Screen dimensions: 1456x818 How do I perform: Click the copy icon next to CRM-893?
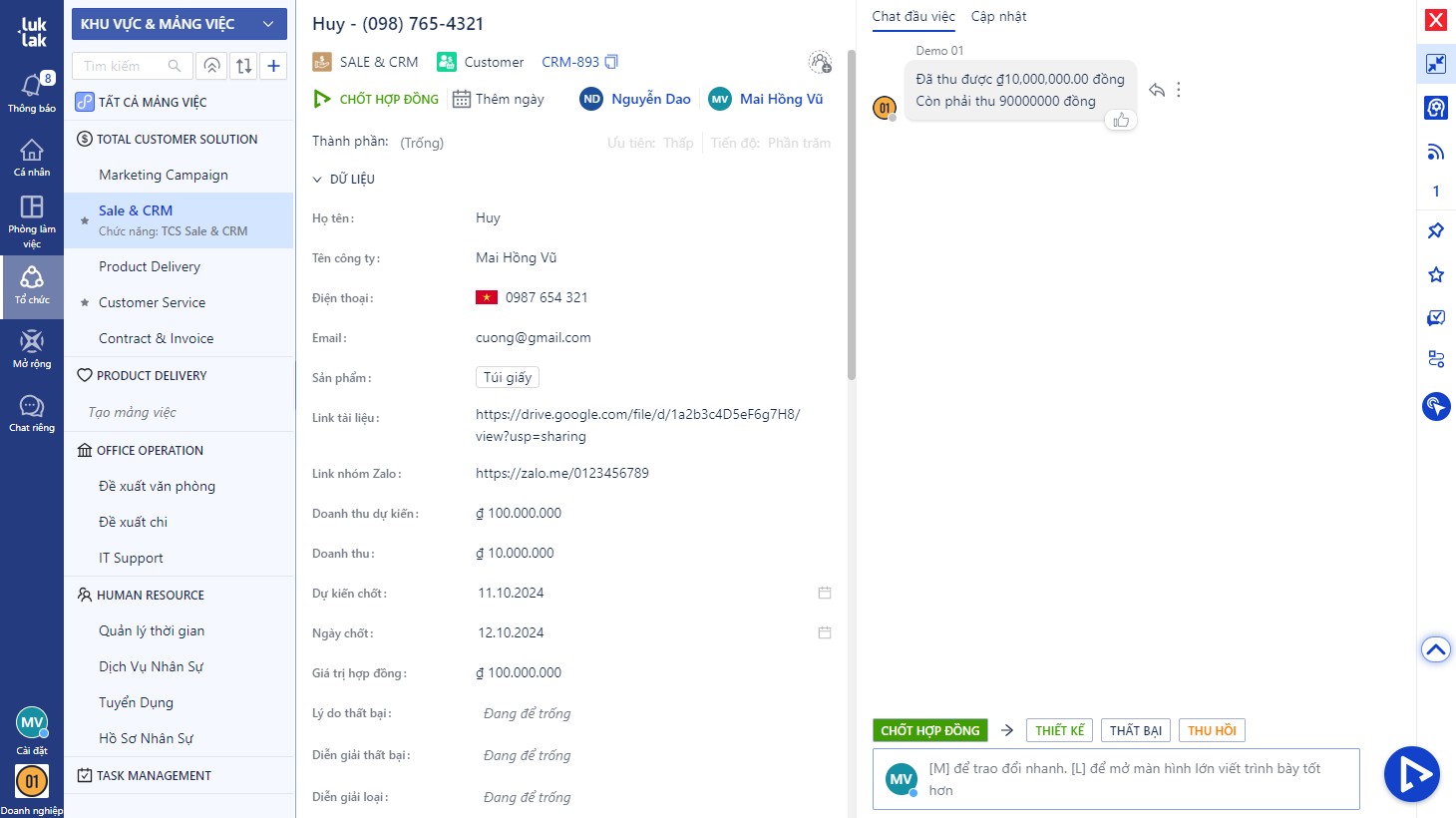[x=611, y=62]
